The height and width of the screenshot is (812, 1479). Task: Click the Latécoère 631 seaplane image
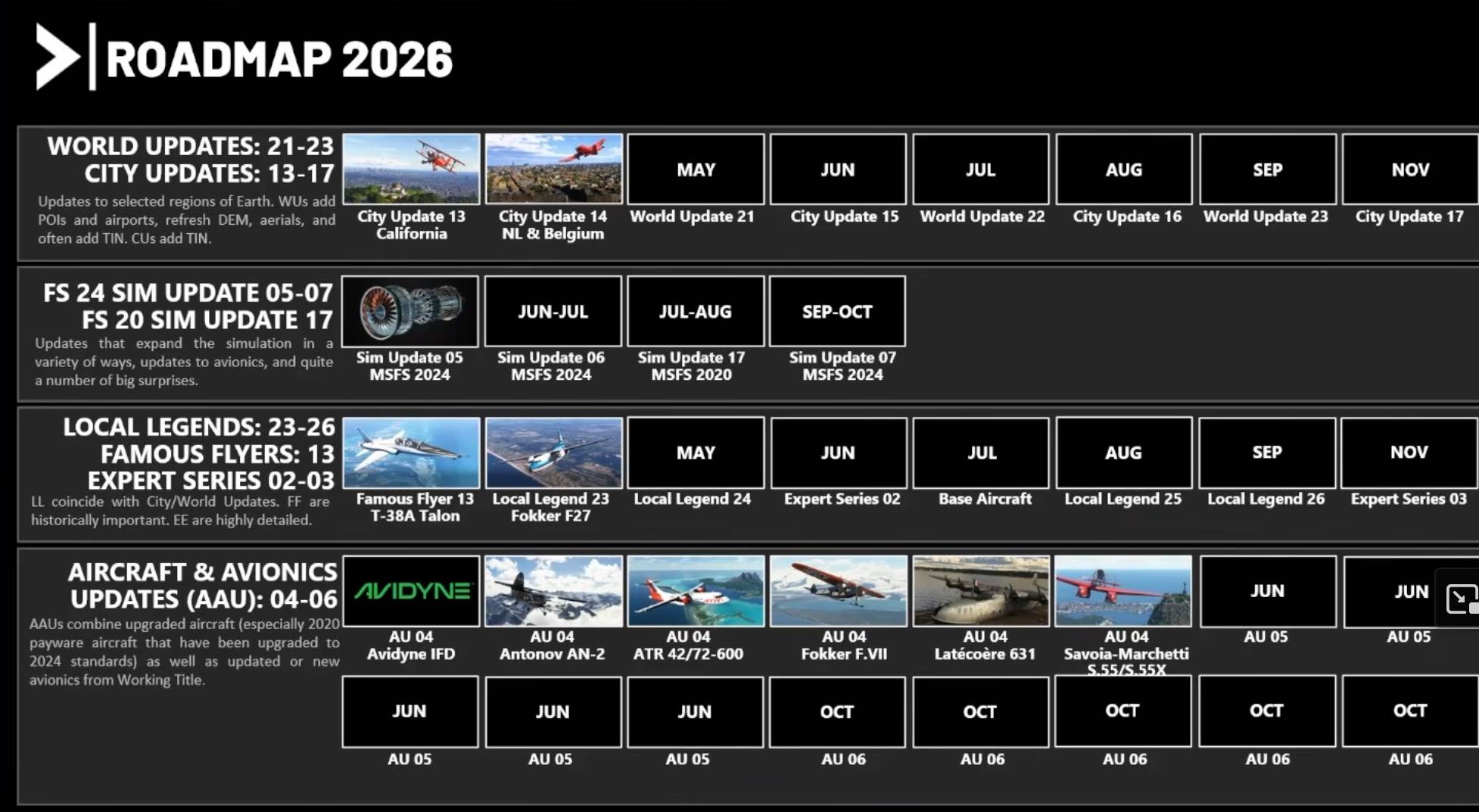tap(980, 592)
